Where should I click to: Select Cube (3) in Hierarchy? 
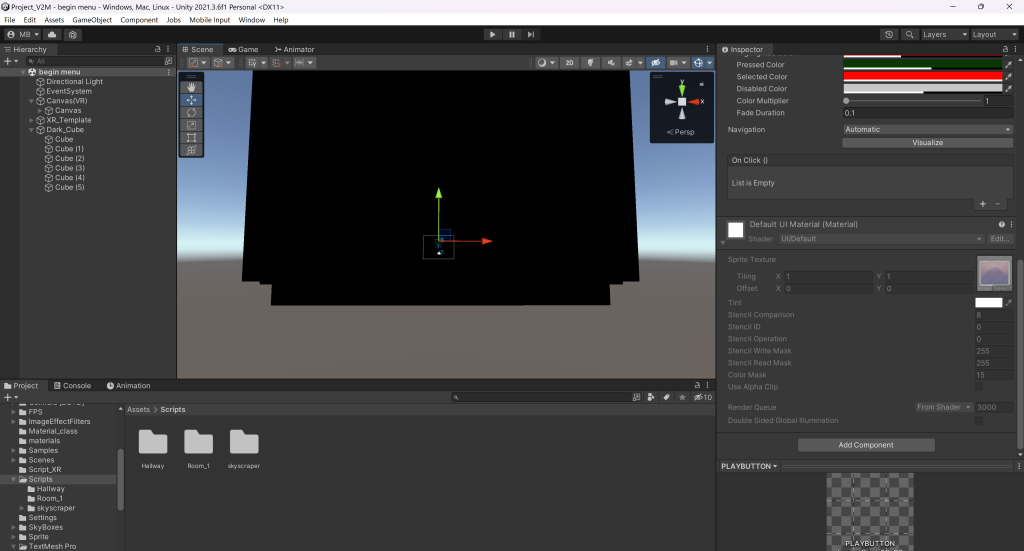pos(69,168)
